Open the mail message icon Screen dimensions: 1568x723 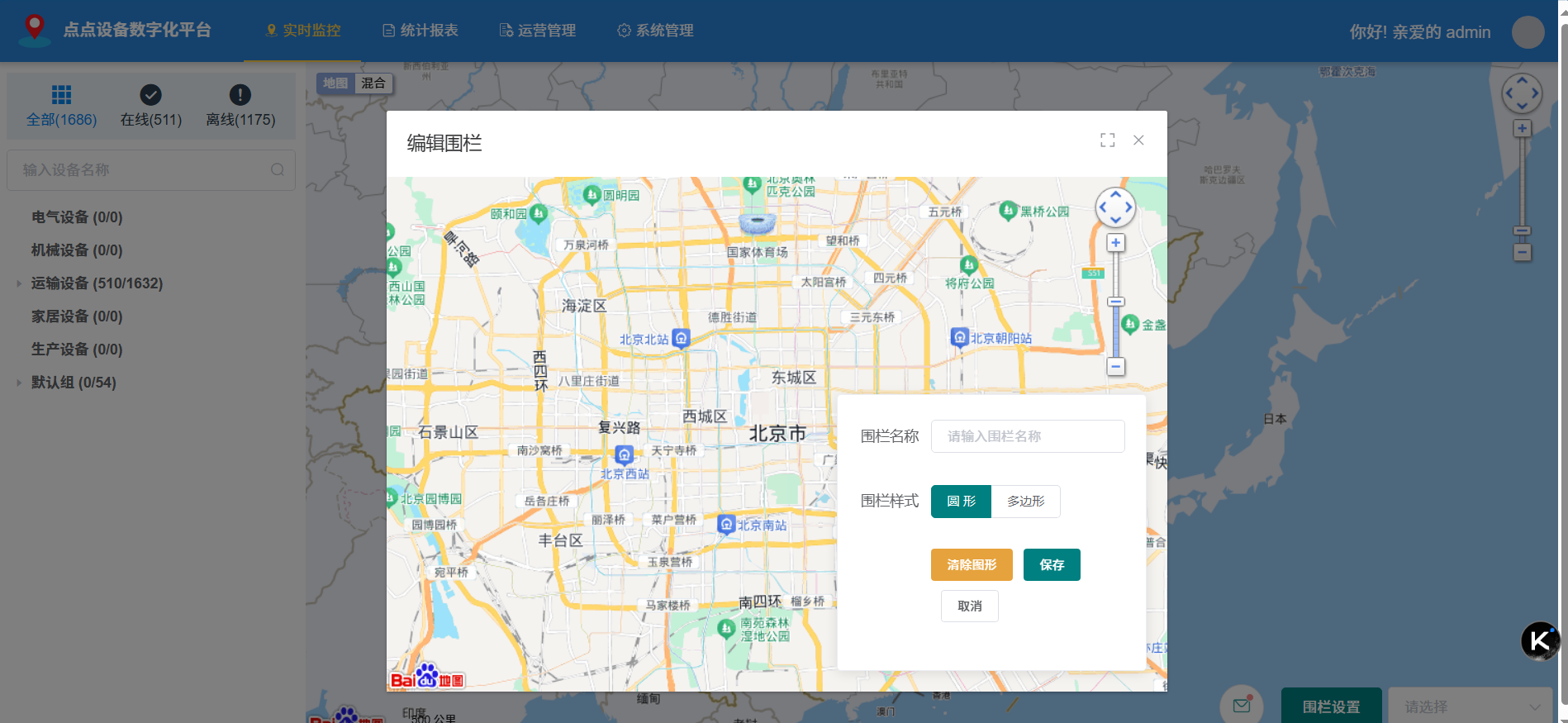pos(1242,705)
